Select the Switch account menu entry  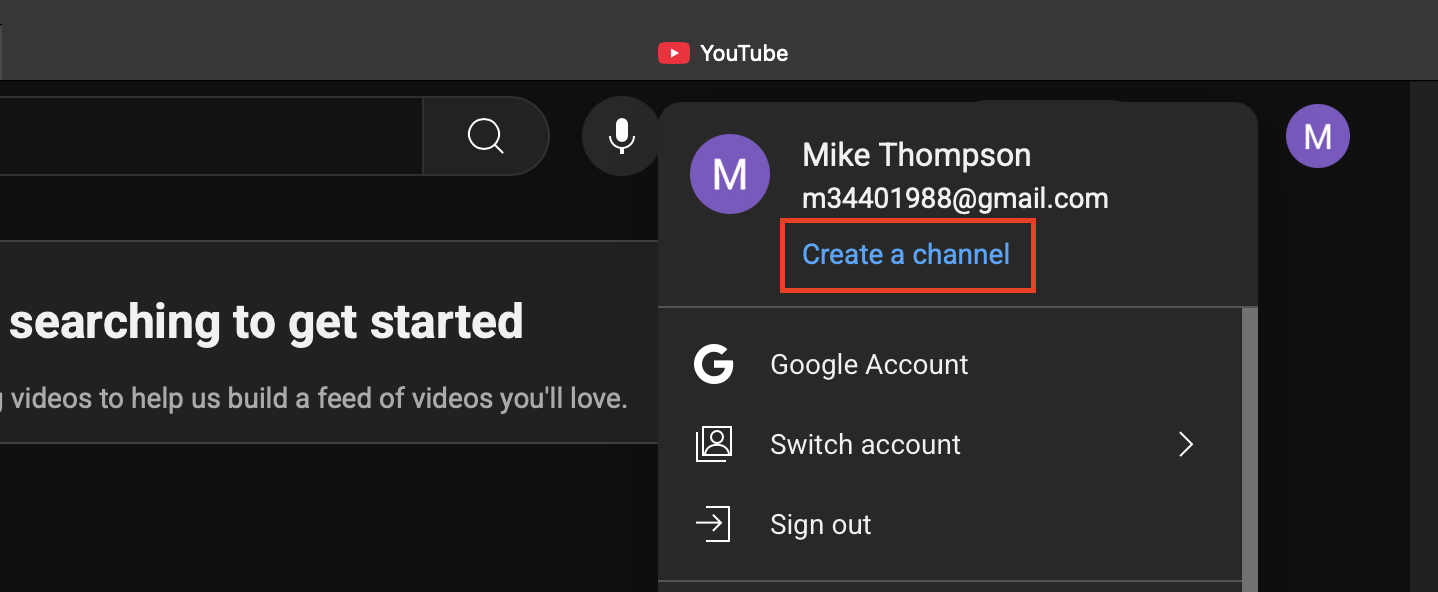[x=950, y=444]
